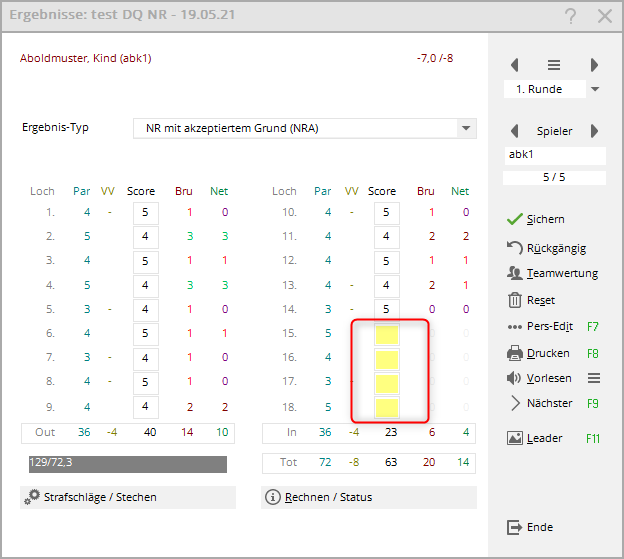The width and height of the screenshot is (624, 559).
Task: Click the Vorlesen speaker icon
Action: 515,378
